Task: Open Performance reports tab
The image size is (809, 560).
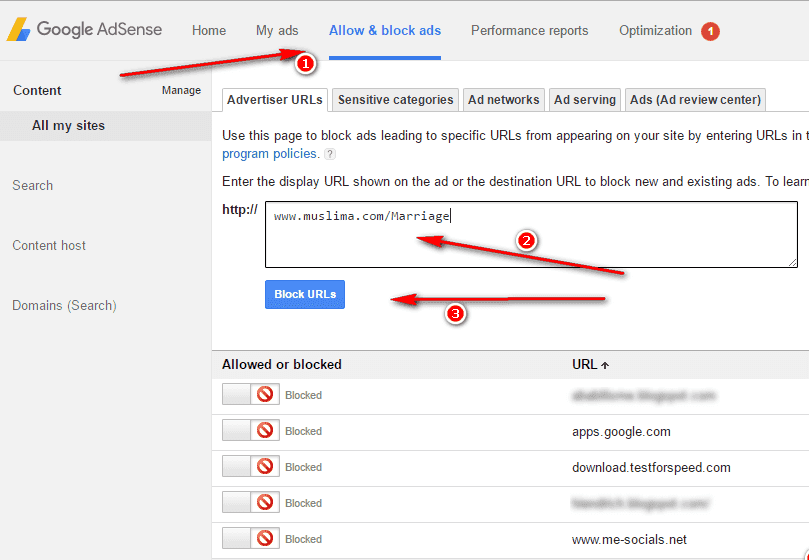Action: tap(529, 30)
